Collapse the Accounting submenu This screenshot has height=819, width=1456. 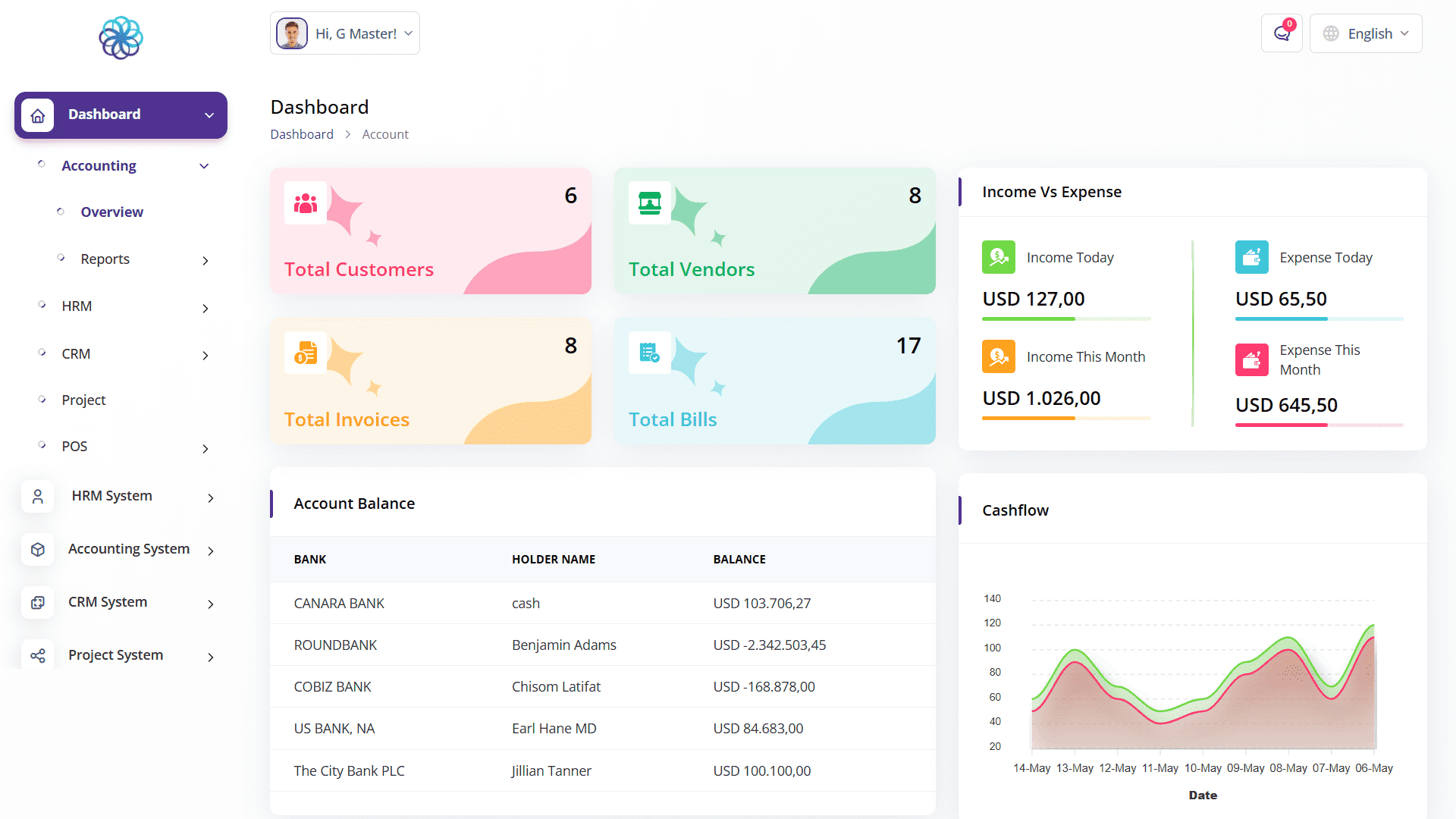(204, 166)
